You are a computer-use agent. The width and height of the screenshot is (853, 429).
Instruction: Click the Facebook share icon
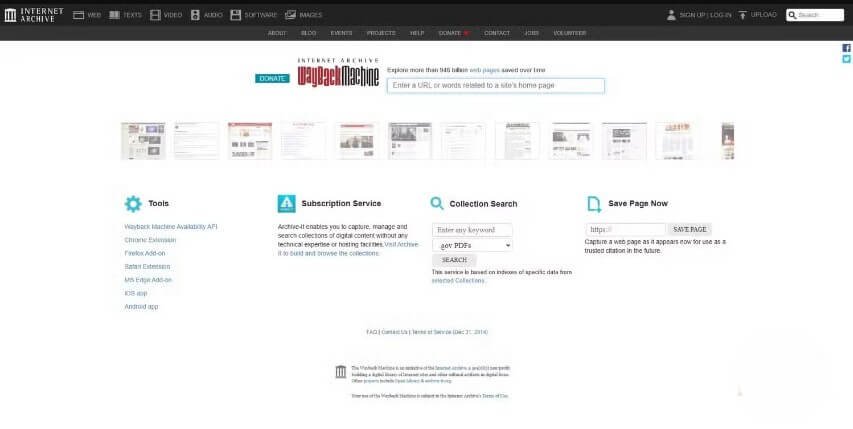point(847,48)
